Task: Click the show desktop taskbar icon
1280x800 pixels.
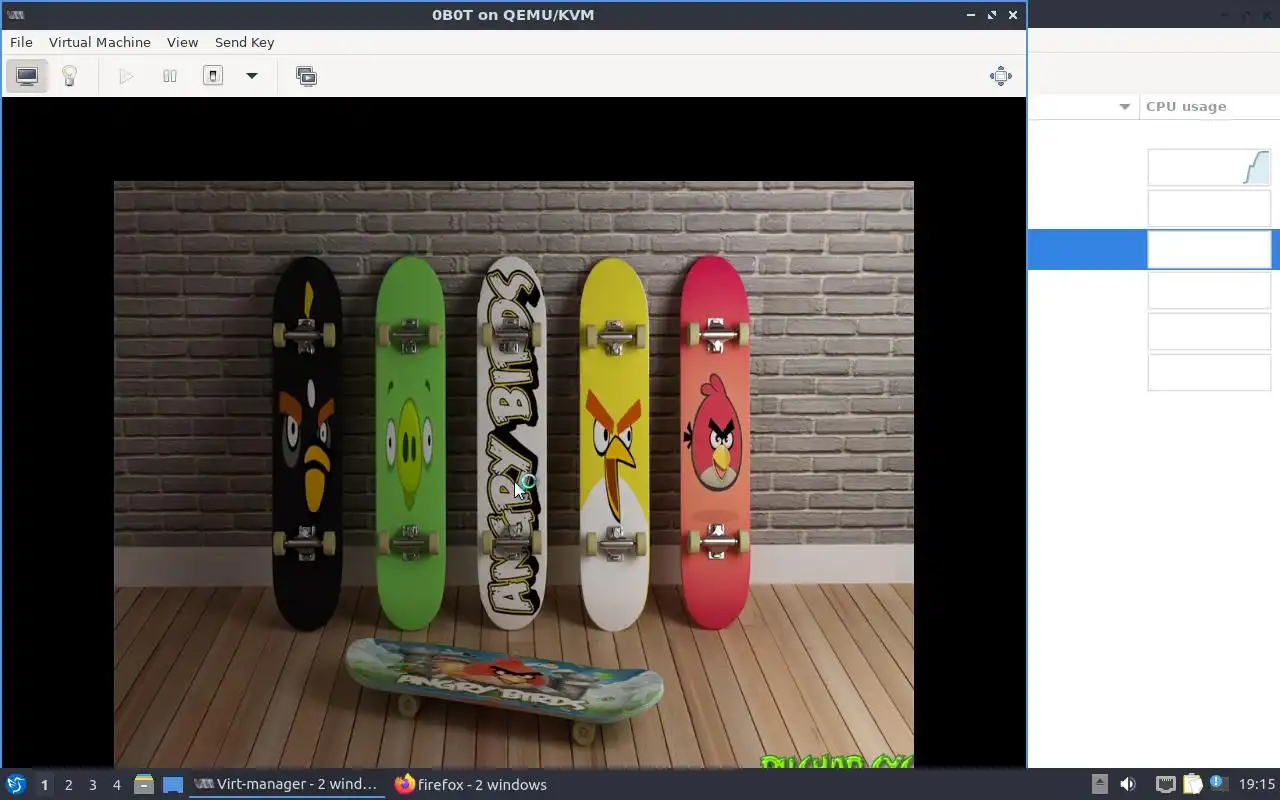Action: [x=173, y=785]
